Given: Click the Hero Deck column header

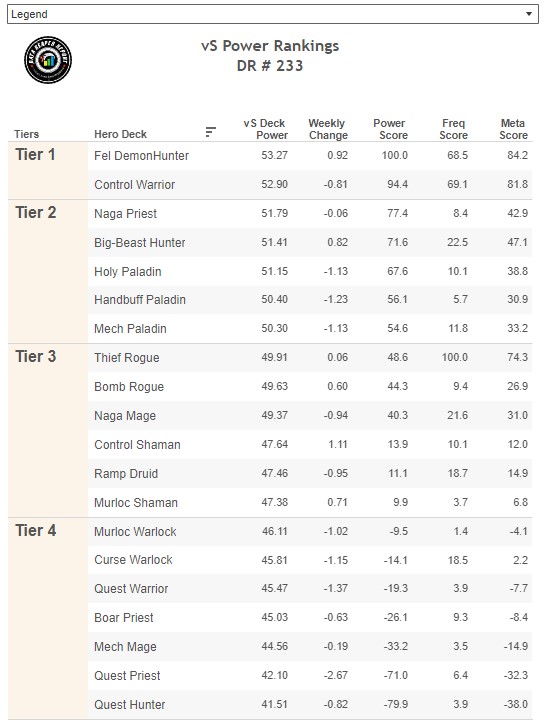Looking at the screenshot, I should [120, 134].
